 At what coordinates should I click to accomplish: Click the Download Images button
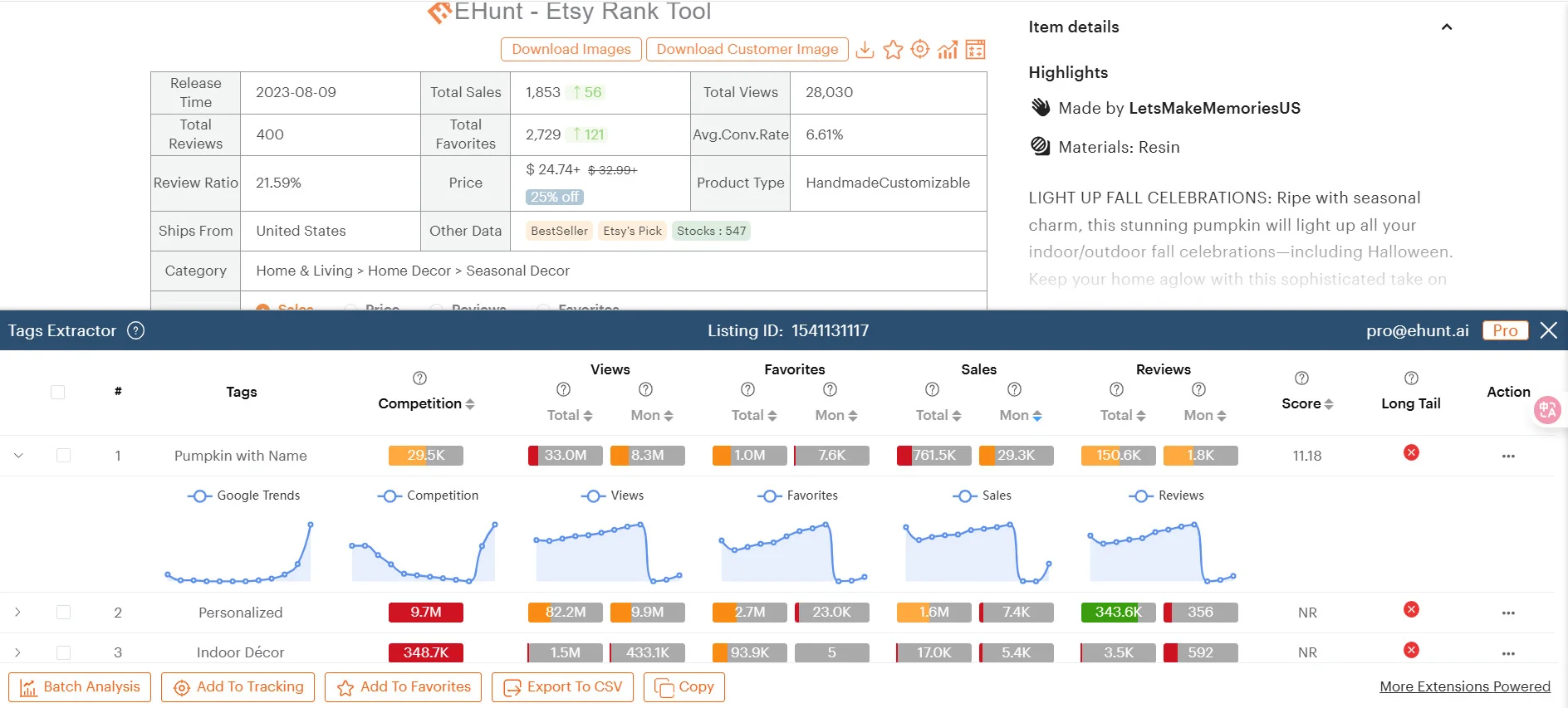click(x=571, y=49)
